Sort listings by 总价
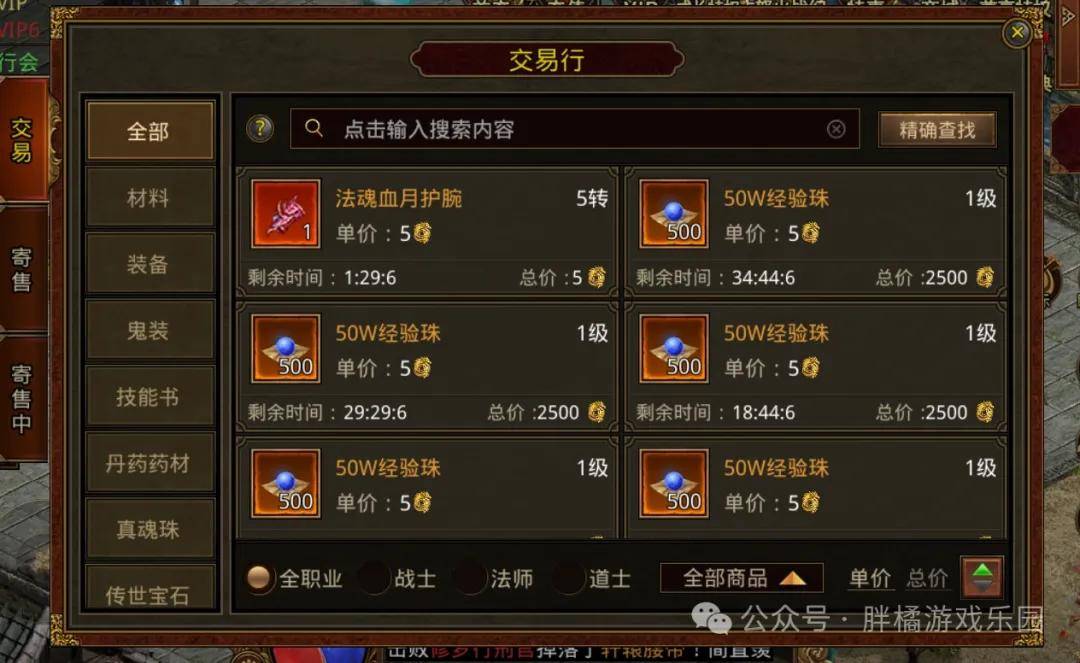Image resolution: width=1080 pixels, height=663 pixels. tap(926, 578)
